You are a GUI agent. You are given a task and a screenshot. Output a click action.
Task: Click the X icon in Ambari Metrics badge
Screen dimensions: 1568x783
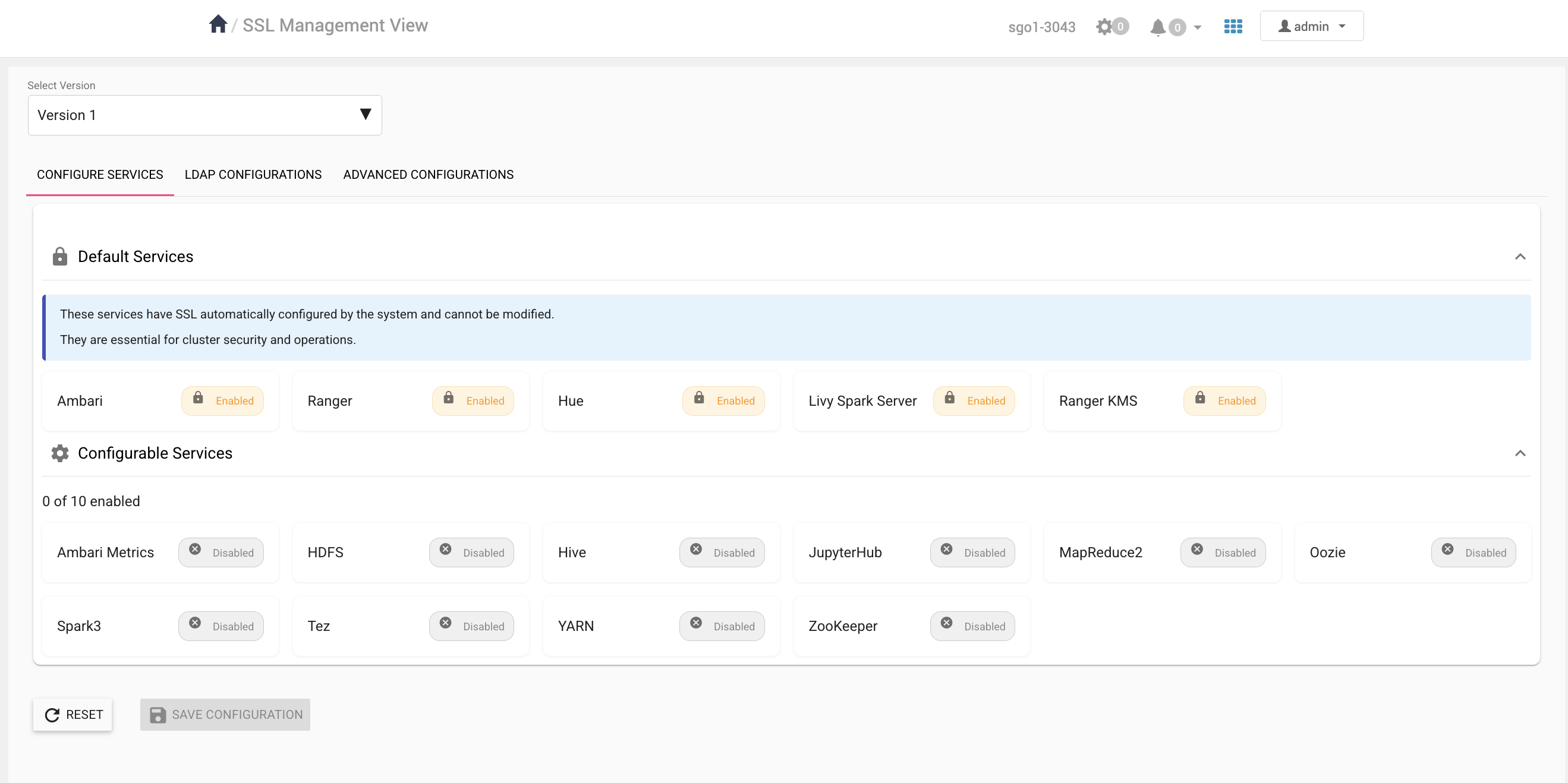(195, 549)
